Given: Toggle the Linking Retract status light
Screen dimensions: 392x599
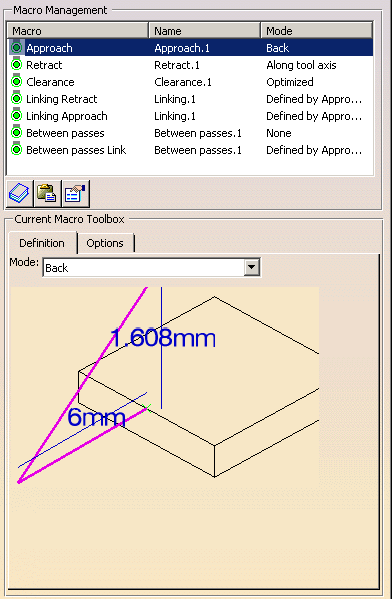Looking at the screenshot, I should [16, 99].
